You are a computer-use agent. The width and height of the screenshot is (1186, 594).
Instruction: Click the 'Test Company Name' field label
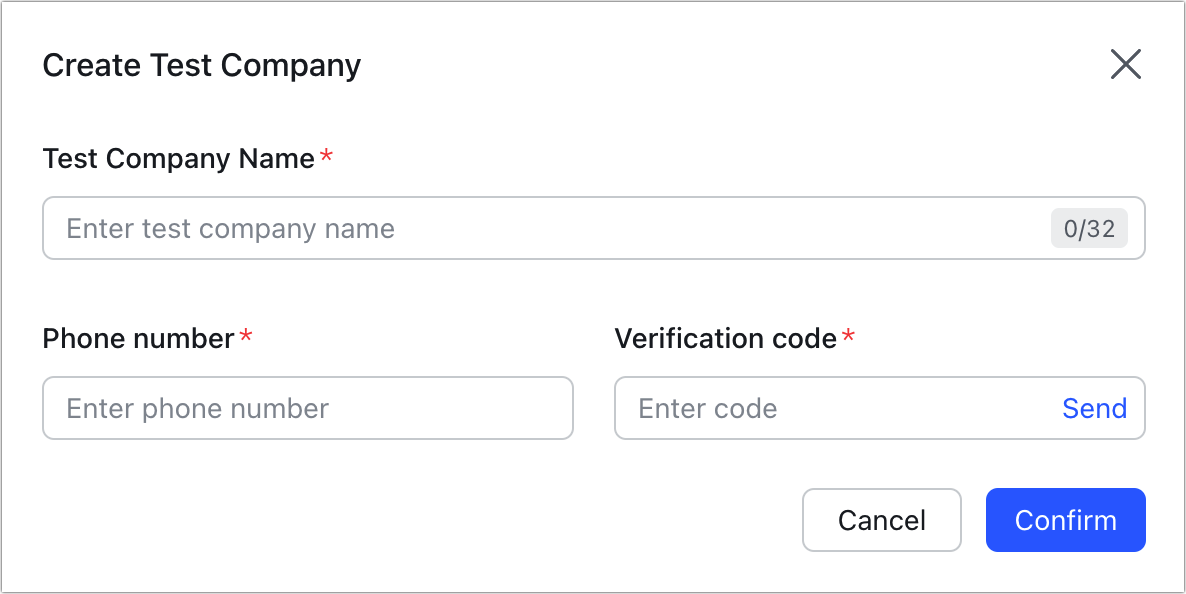click(179, 158)
